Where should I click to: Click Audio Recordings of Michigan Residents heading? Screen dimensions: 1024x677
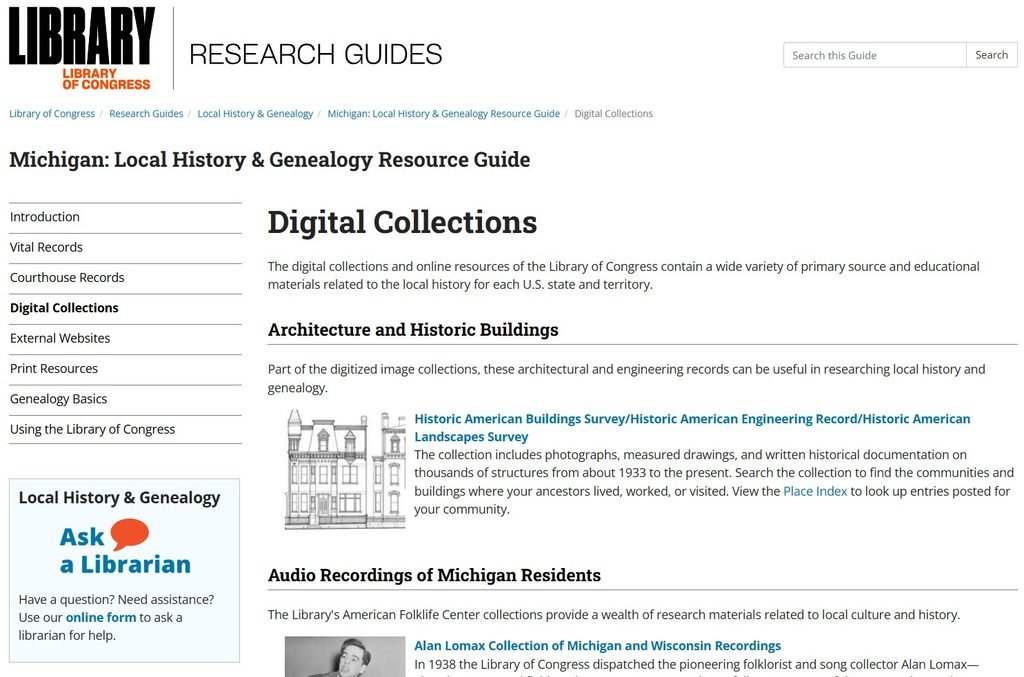tap(434, 575)
